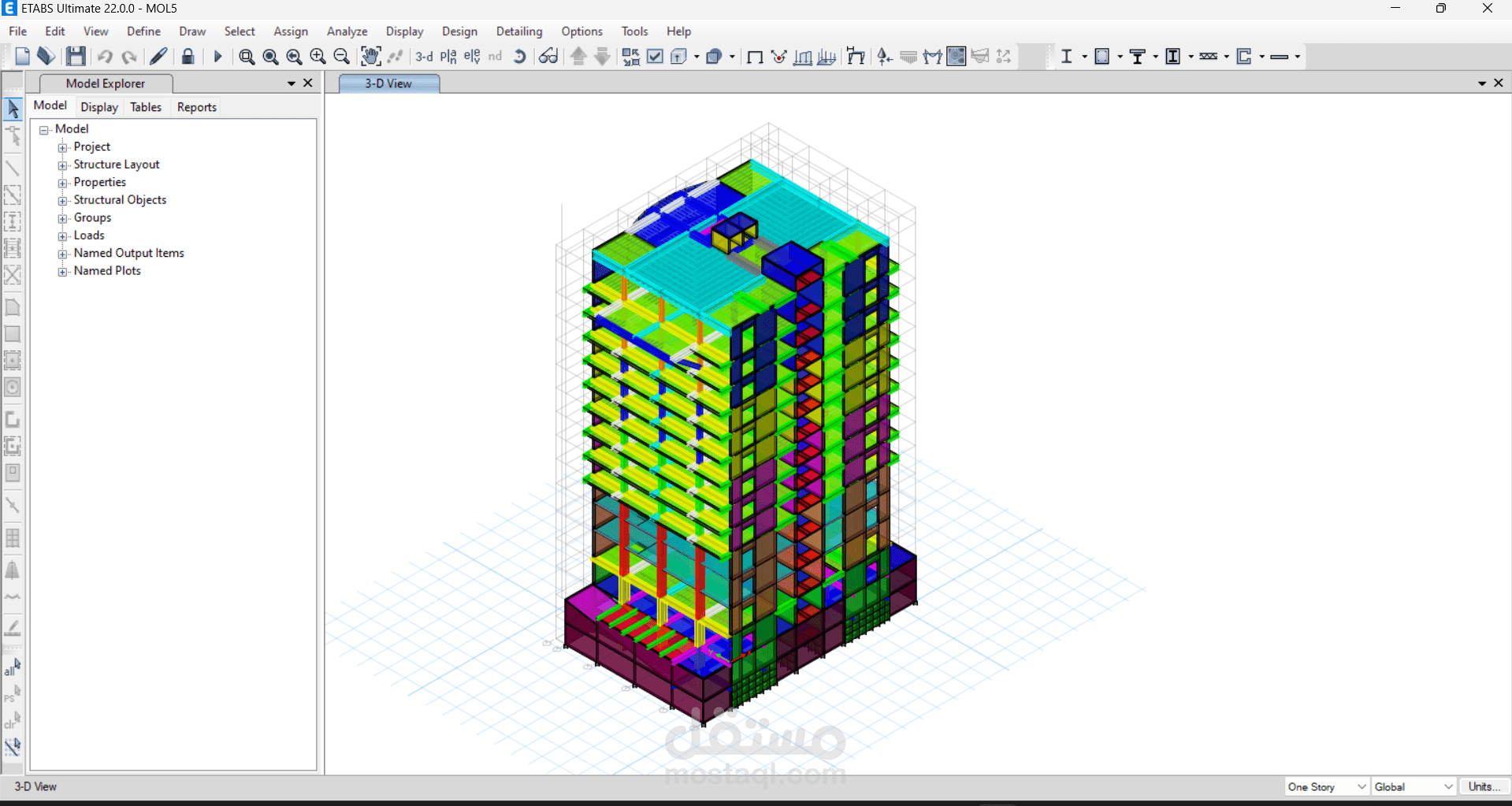Close the Model Explorer panel

308,83
